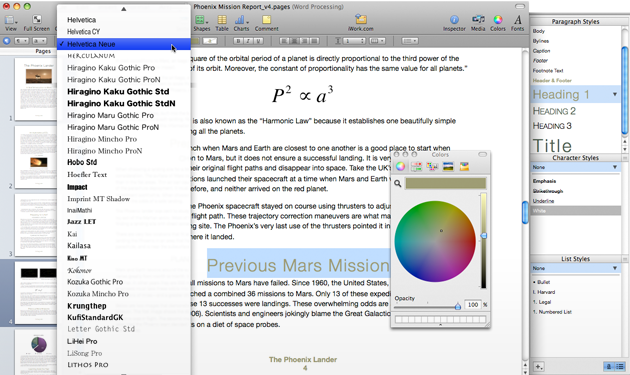Click the brightness slider handle
The width and height of the screenshot is (630, 375).
(484, 236)
